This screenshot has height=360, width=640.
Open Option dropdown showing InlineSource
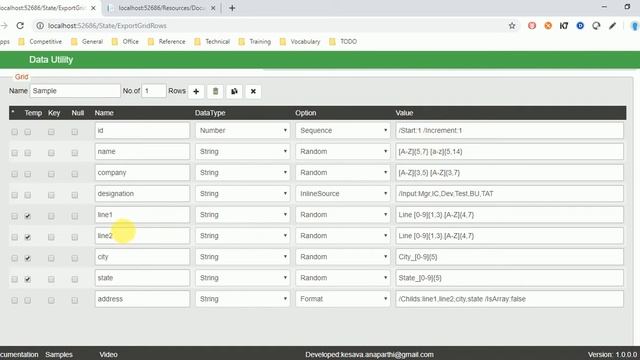point(343,193)
